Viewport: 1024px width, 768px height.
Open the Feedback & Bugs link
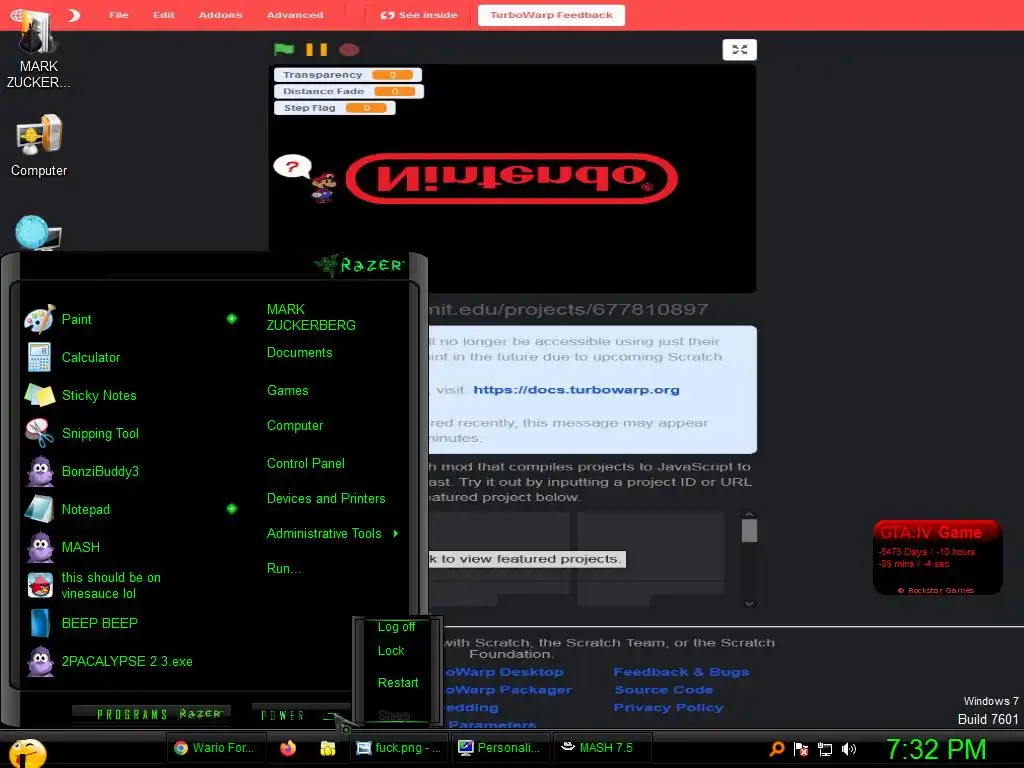click(x=681, y=672)
